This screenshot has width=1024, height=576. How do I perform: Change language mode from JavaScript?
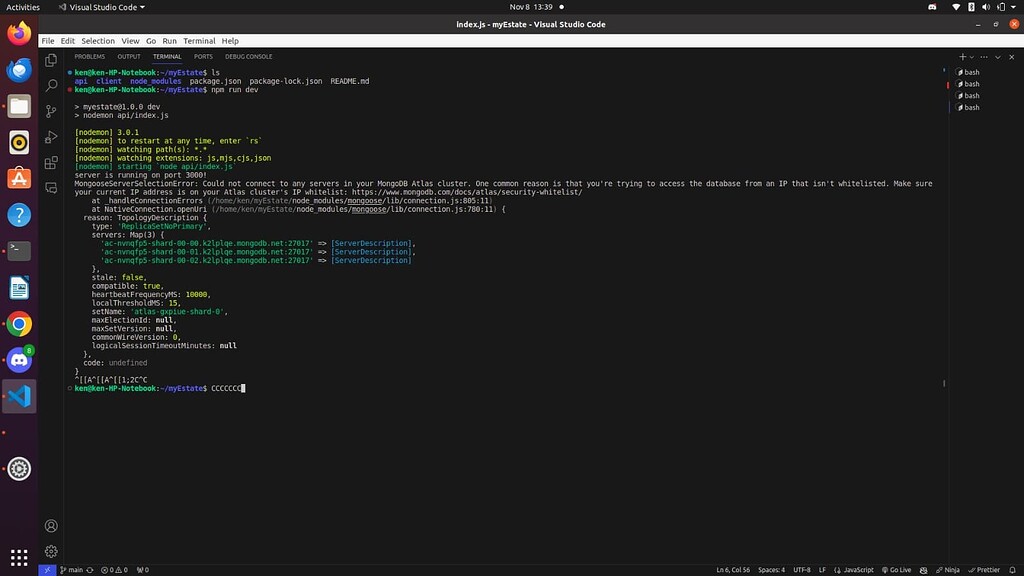(858, 570)
